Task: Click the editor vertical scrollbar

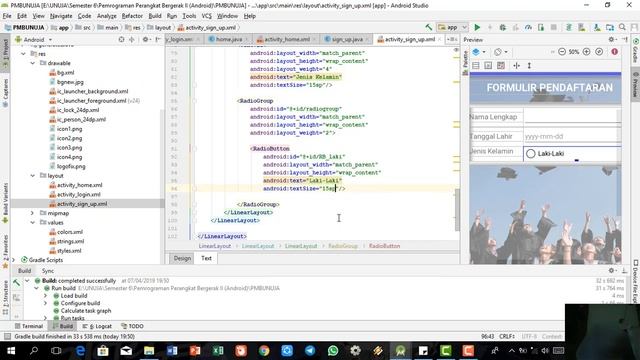Action: coord(457,210)
